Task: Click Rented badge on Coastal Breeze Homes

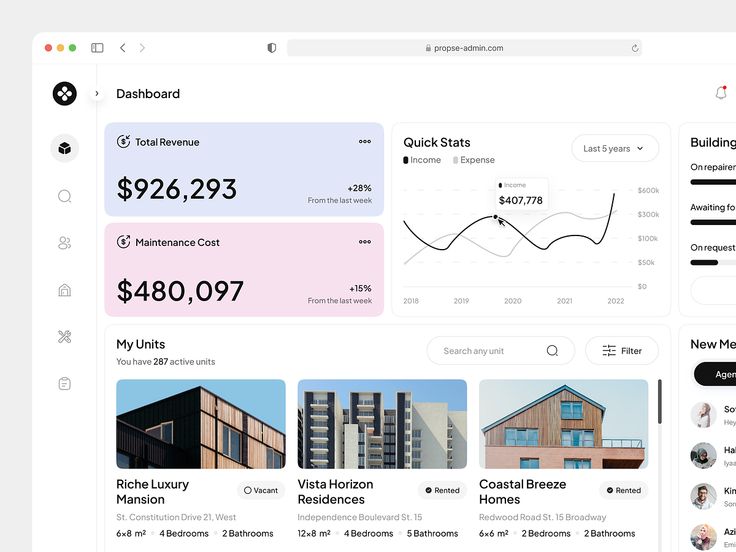Action: [x=623, y=490]
